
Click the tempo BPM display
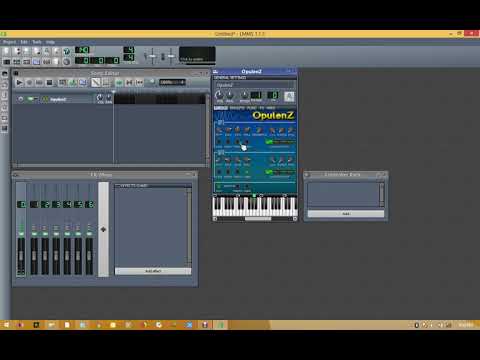click(82, 50)
